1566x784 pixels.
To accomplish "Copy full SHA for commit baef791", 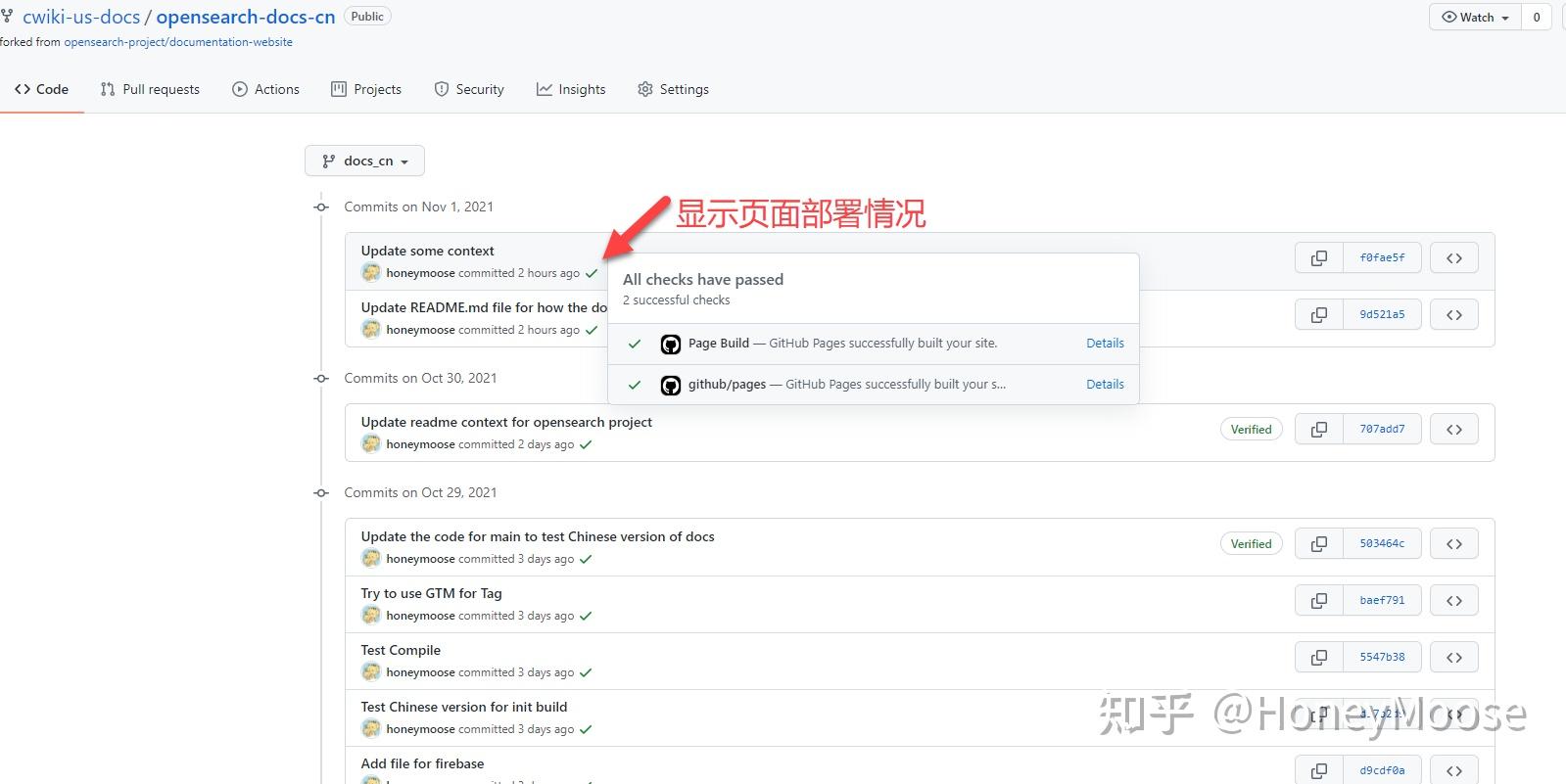I will pos(1319,601).
